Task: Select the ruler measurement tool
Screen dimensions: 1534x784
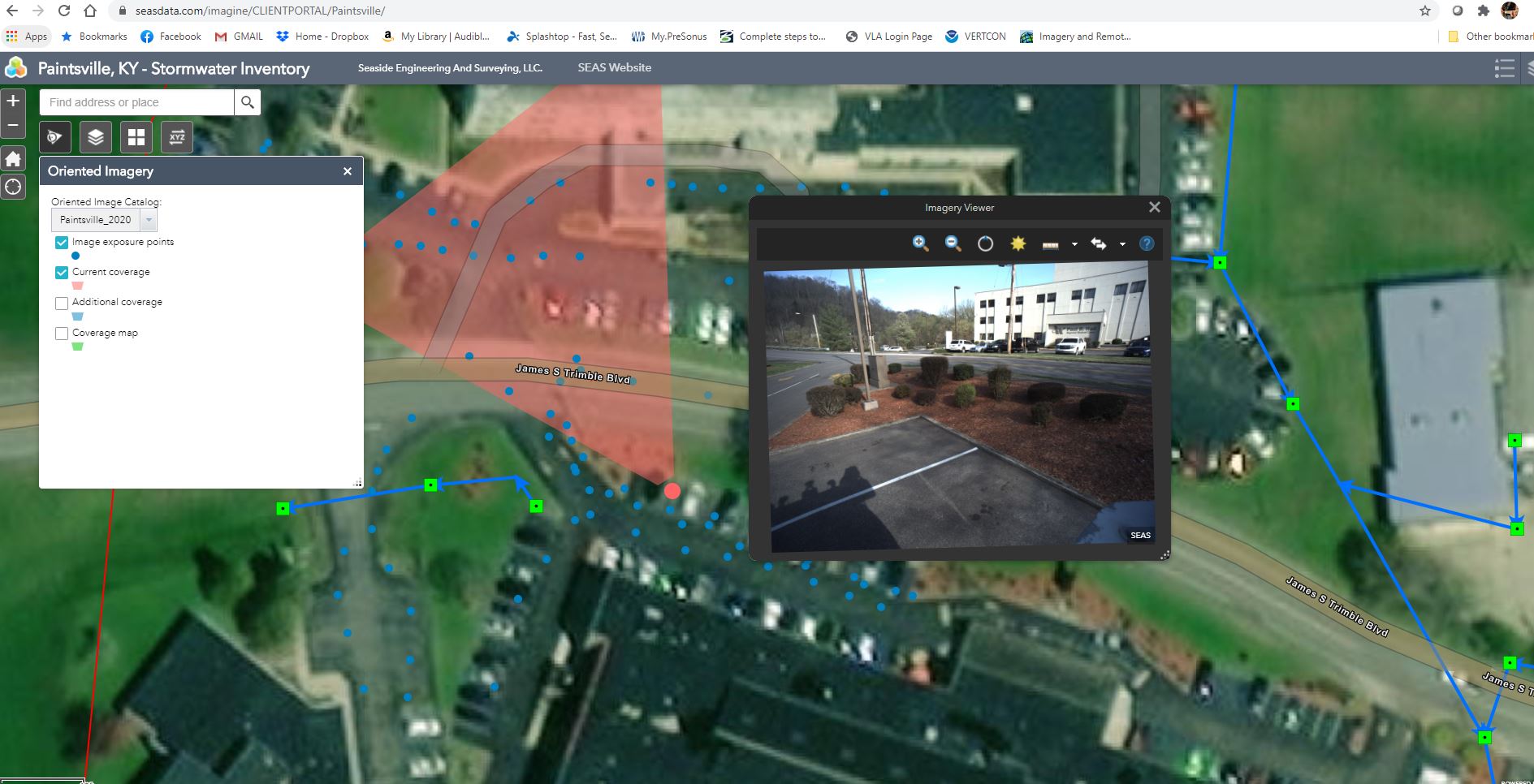Action: (1050, 244)
